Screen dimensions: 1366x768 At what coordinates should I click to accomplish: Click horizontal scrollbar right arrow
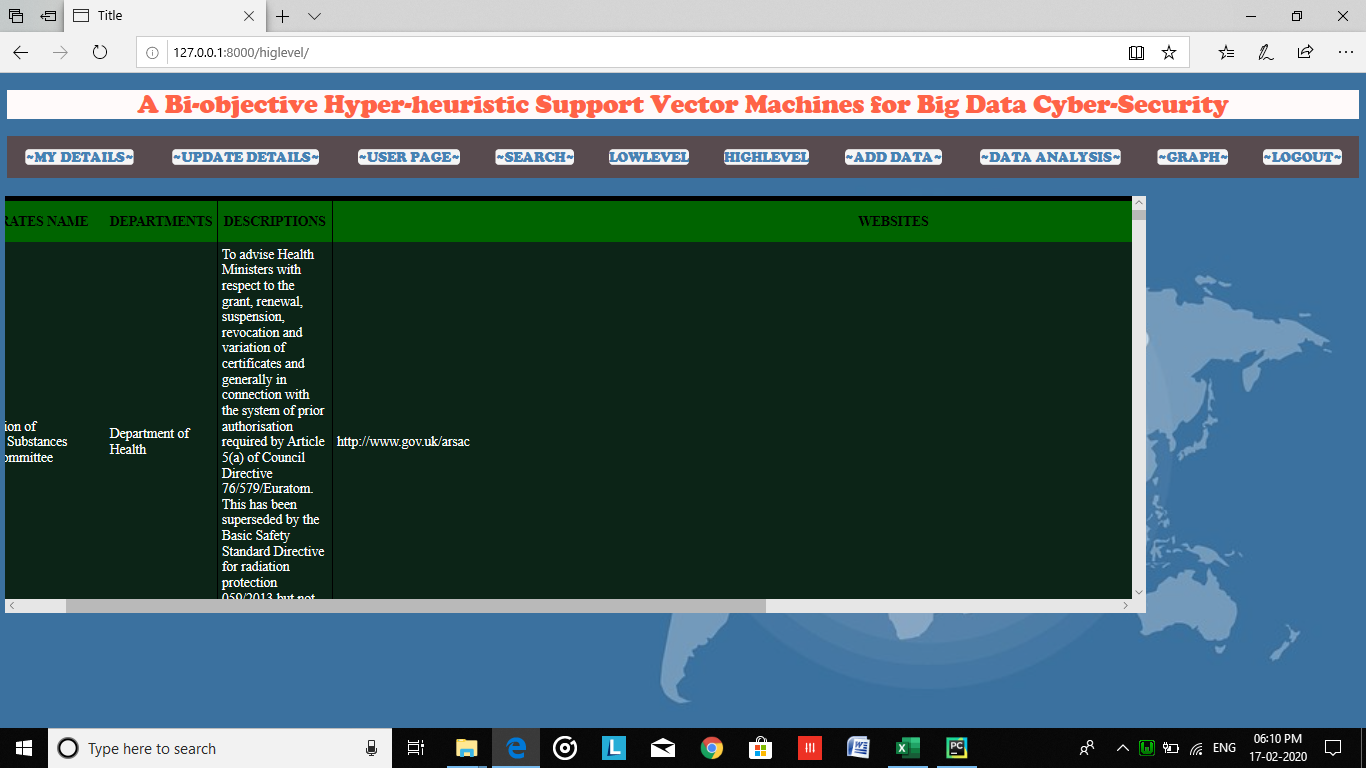1125,606
